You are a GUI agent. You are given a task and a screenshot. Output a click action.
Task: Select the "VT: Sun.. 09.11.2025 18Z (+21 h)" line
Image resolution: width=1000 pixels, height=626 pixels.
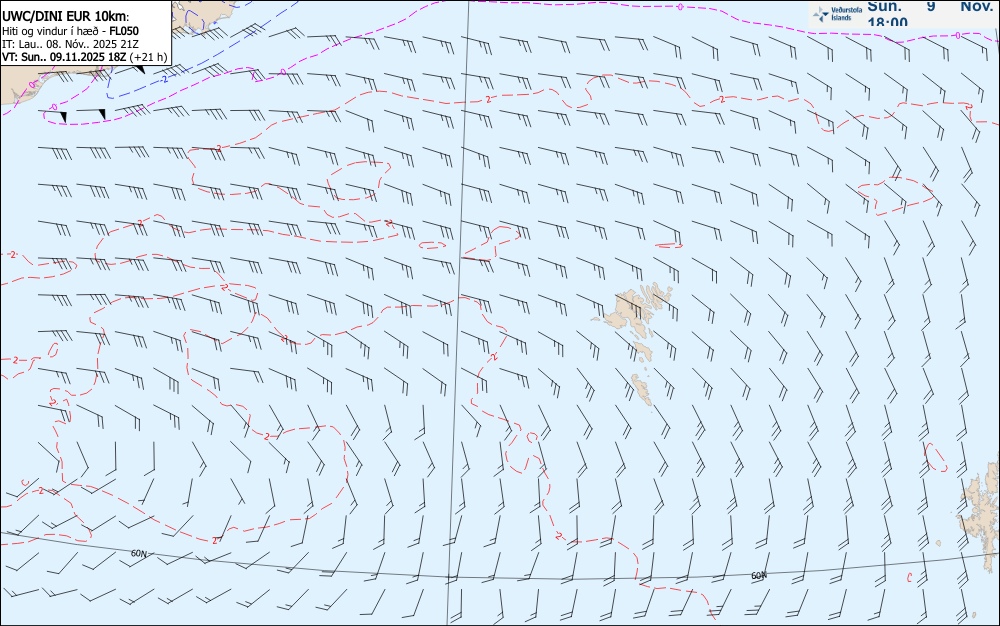84,57
